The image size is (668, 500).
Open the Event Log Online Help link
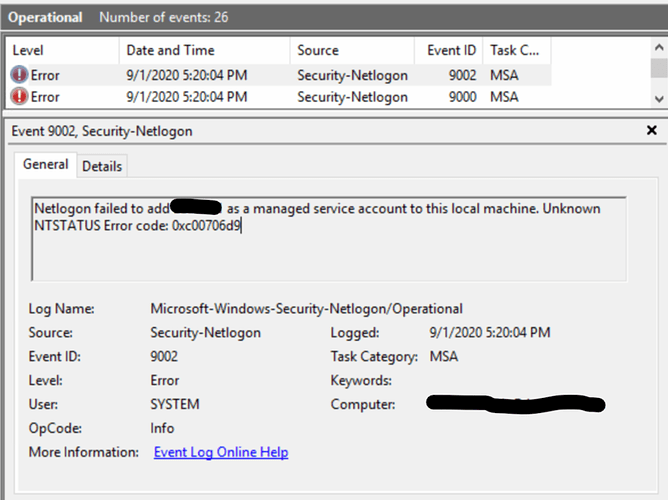click(x=221, y=452)
